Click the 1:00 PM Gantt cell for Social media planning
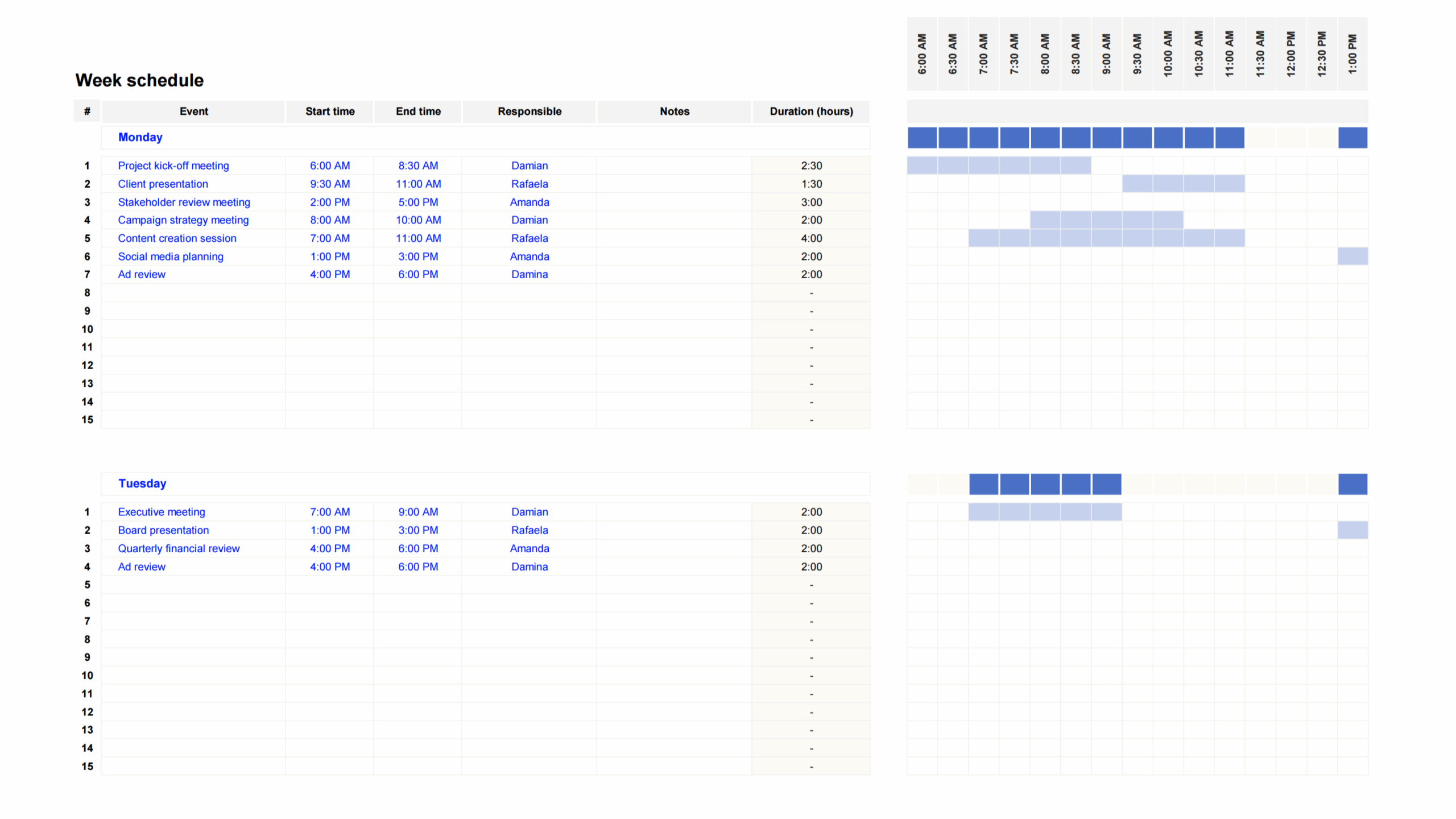 1352,257
